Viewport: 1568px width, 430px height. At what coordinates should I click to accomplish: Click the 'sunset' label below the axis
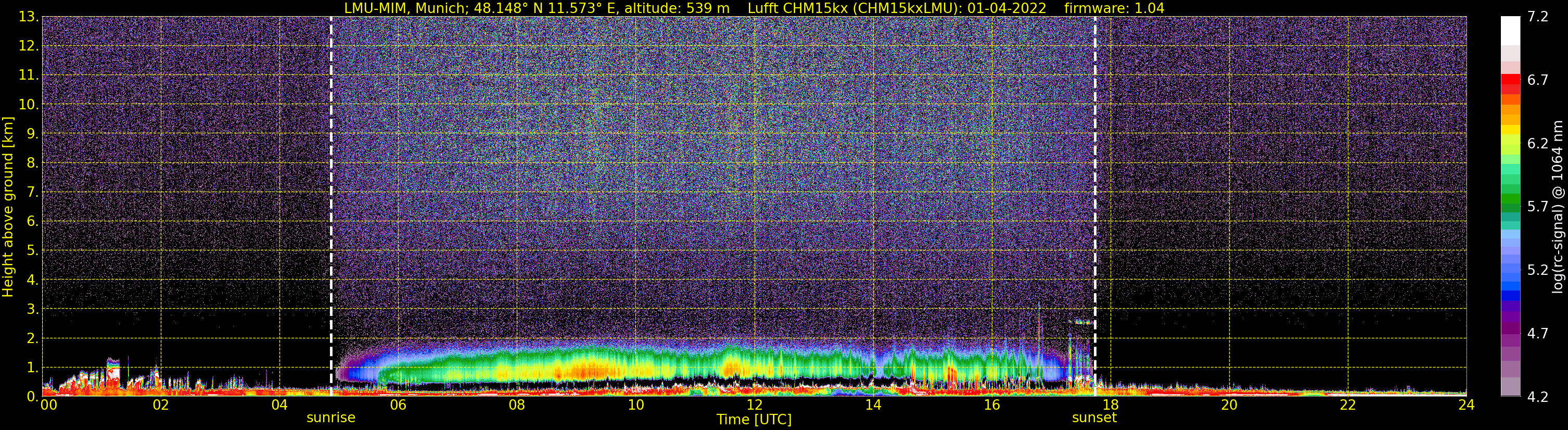pyautogui.click(x=1094, y=417)
